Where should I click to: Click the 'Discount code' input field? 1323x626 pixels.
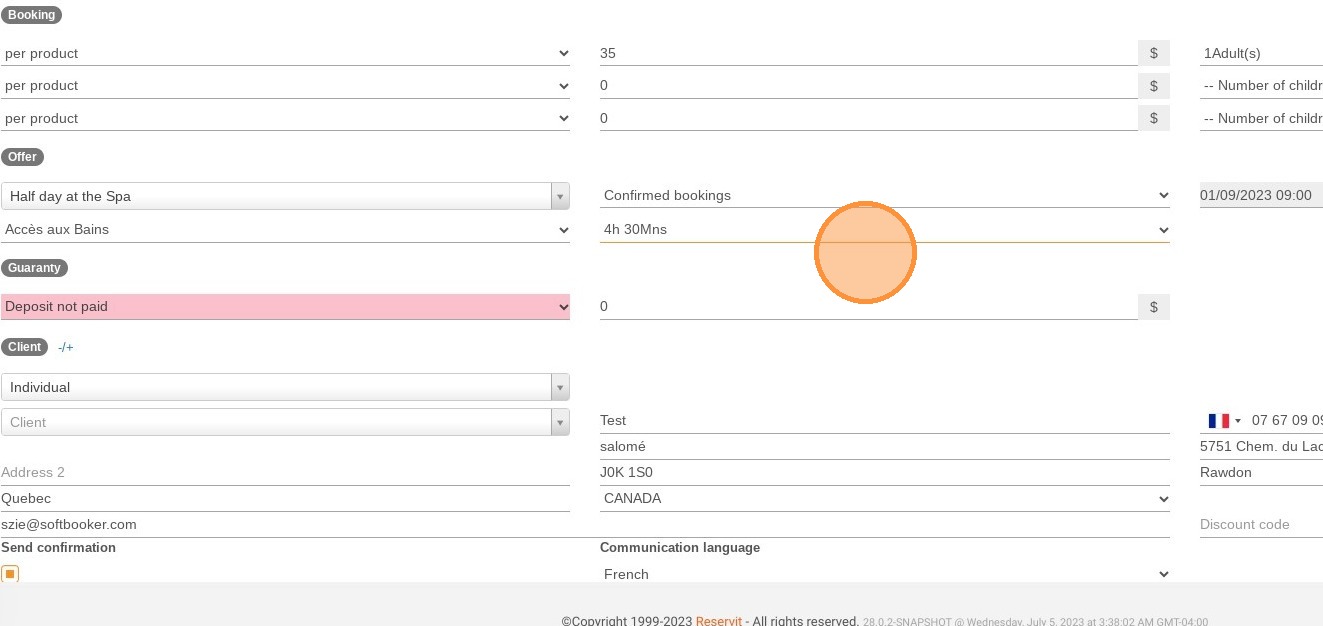[x=1261, y=524]
